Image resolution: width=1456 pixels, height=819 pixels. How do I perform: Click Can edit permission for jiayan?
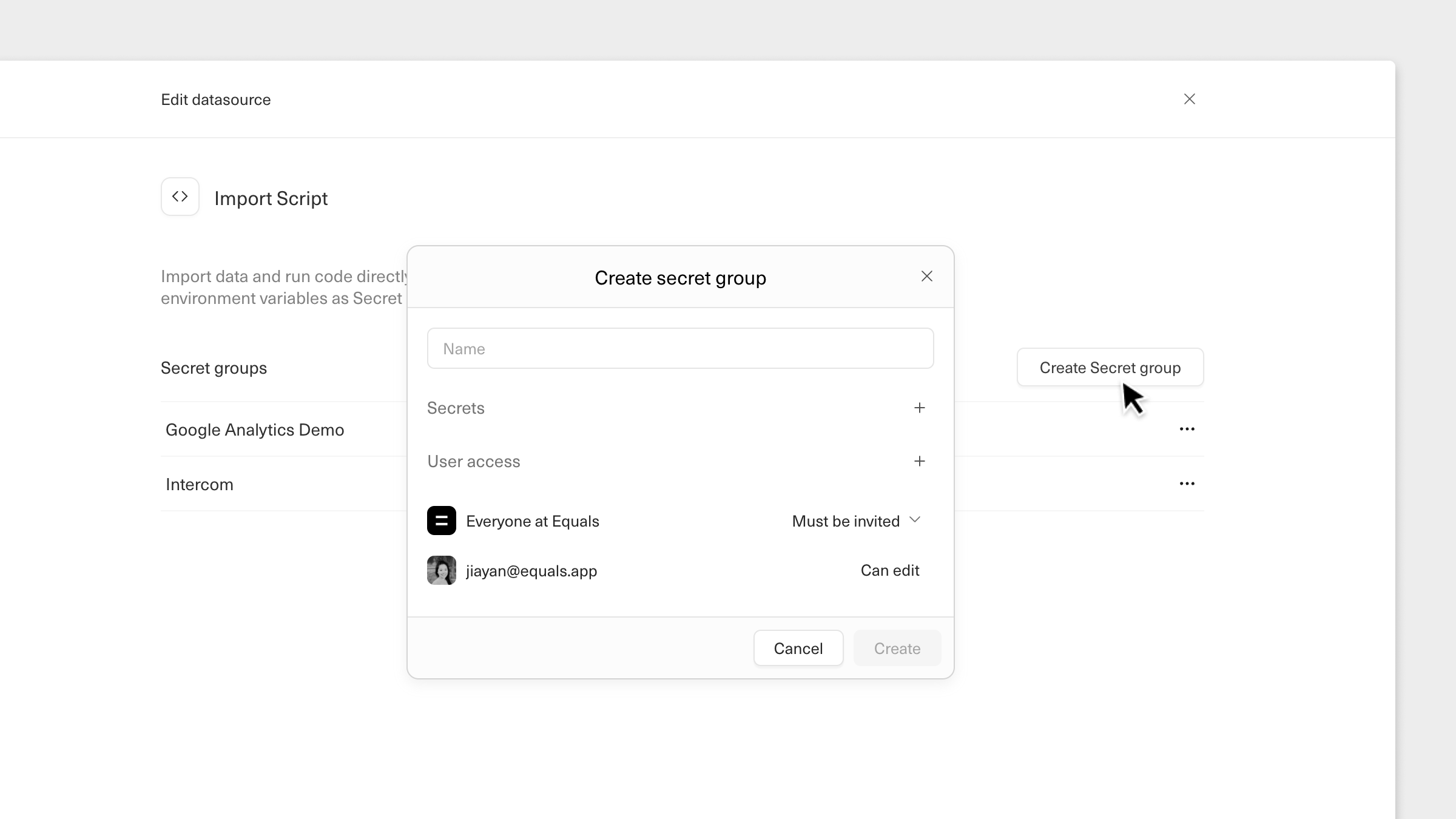889,570
